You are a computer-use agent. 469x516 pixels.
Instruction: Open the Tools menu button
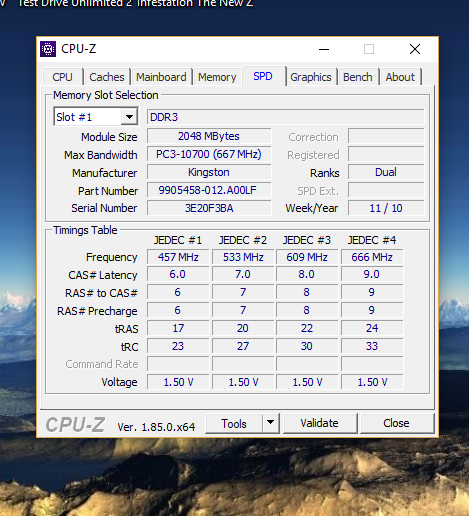point(234,424)
